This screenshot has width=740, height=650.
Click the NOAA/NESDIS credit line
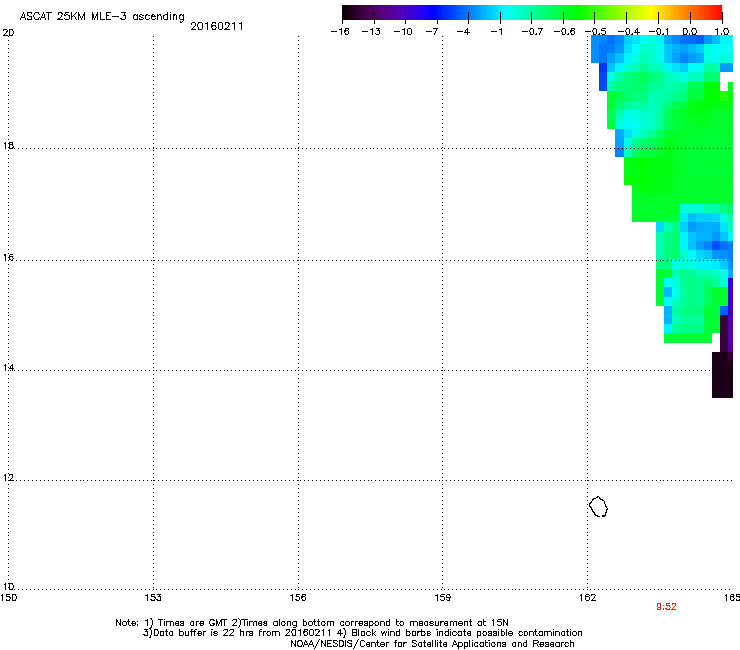(x=432, y=644)
